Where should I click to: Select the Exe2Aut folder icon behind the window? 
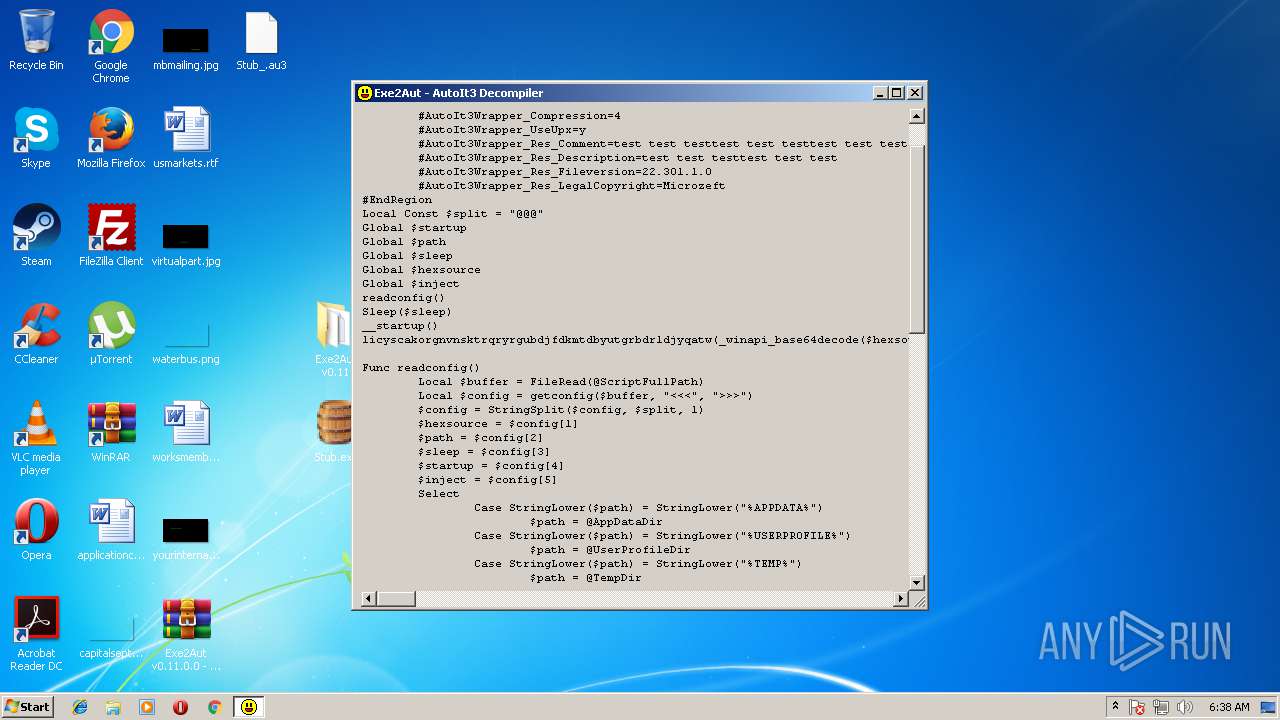pos(332,338)
